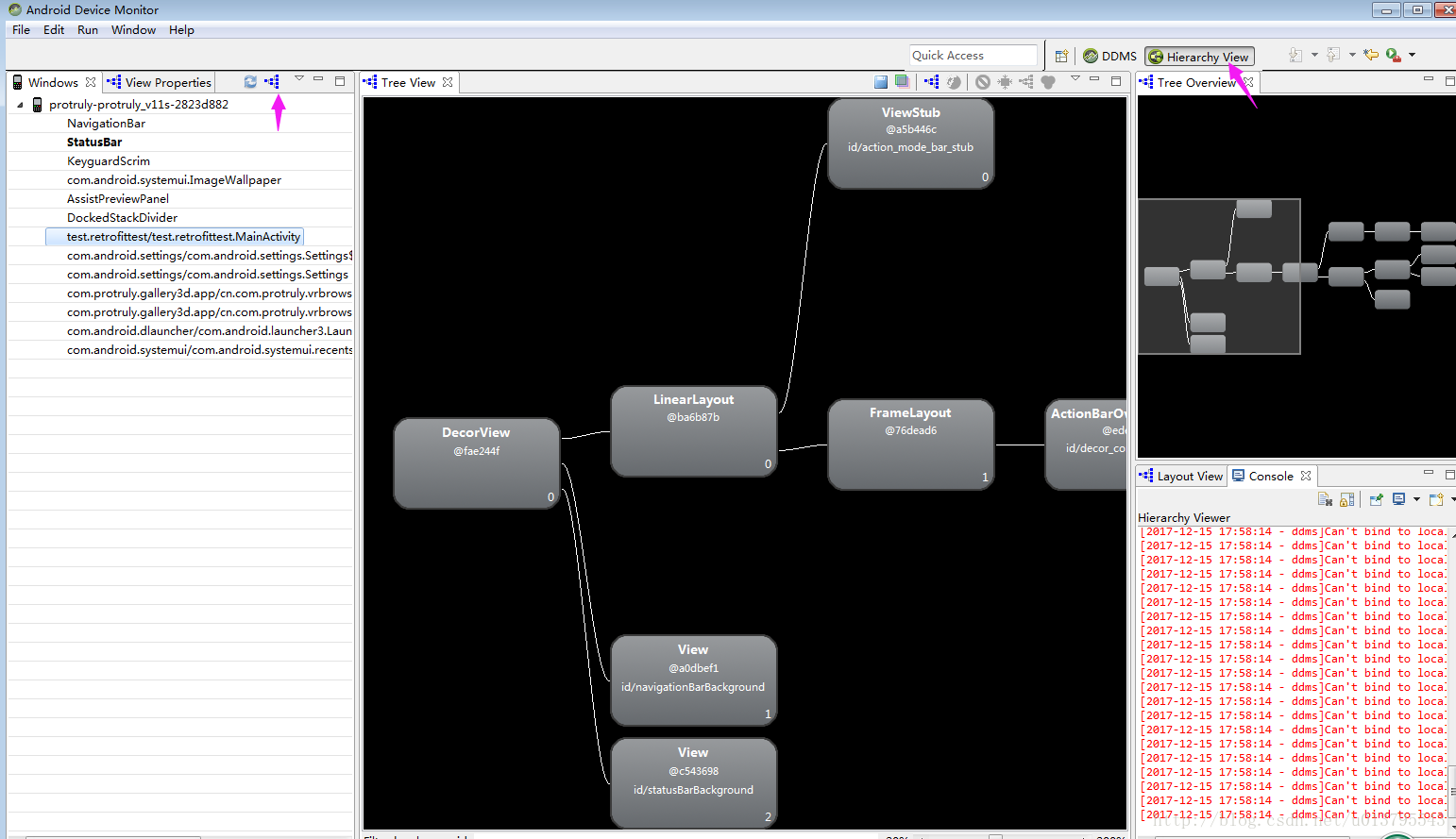Click the reload hierarchy icon in Tree View toolbar

(932, 82)
